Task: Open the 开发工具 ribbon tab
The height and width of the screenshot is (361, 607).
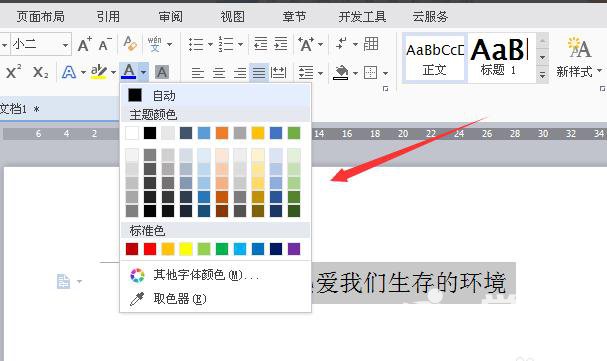Action: coord(362,17)
